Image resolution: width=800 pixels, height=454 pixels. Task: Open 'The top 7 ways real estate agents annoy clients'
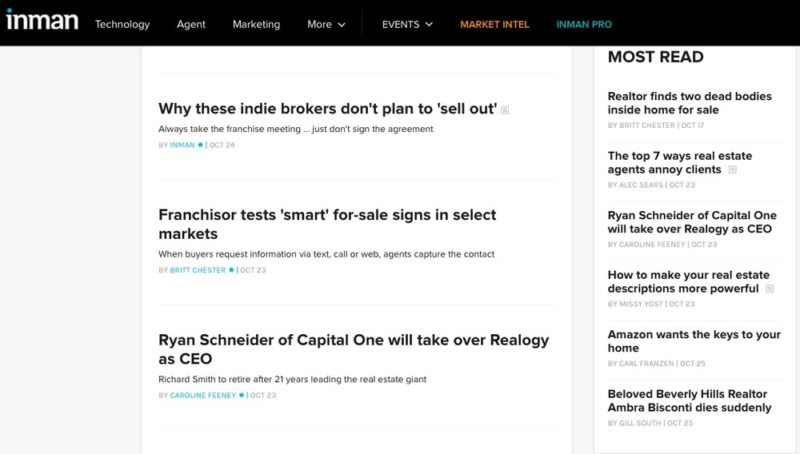point(680,163)
